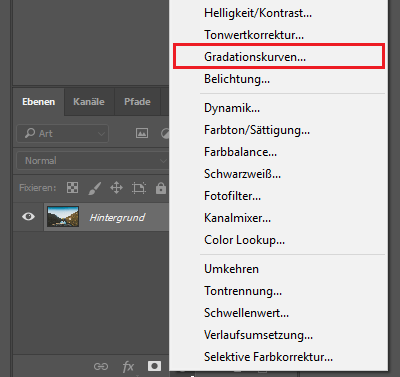Open the Normal blend mode dropdown
400x377 pixels.
tap(93, 161)
